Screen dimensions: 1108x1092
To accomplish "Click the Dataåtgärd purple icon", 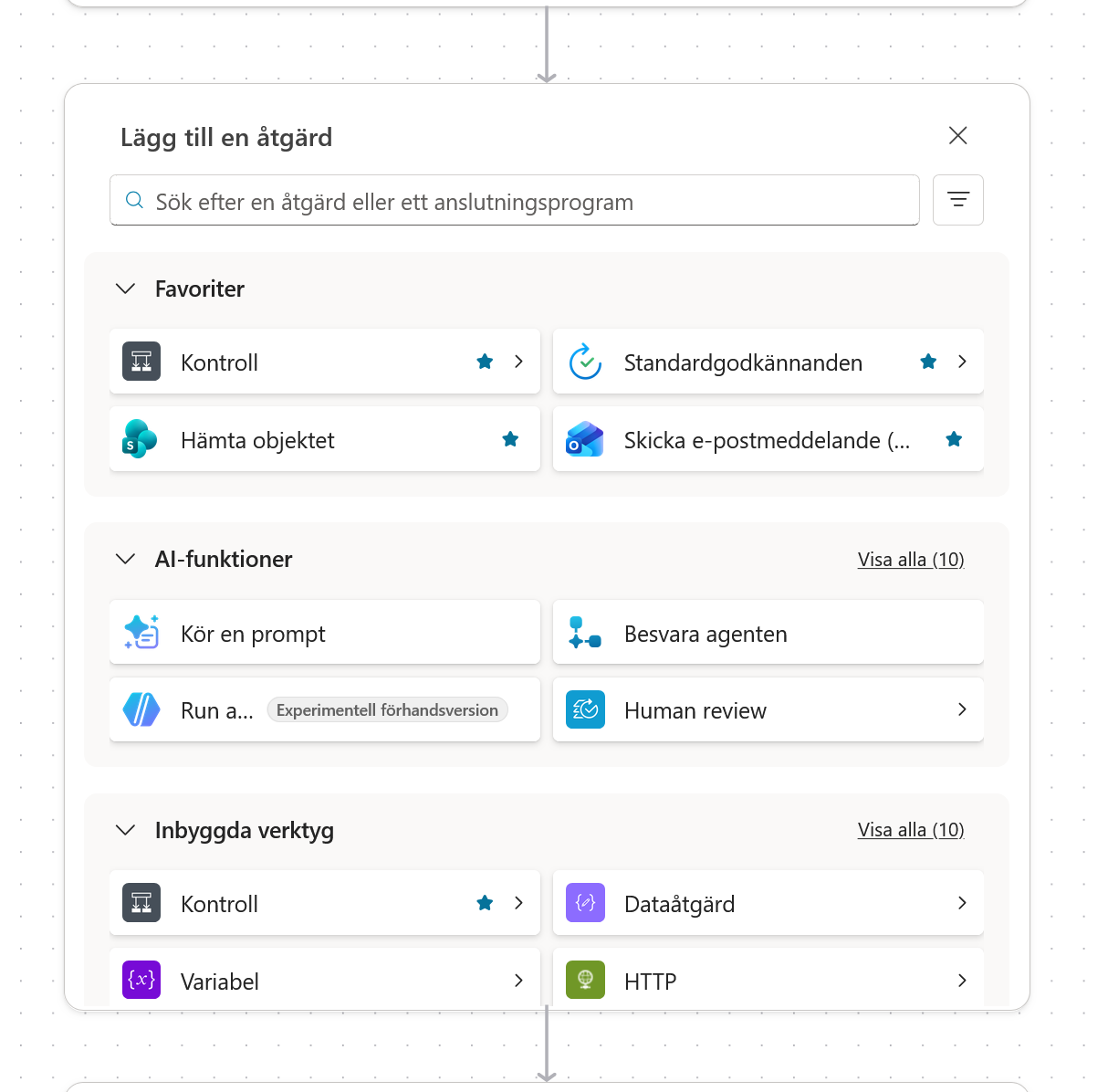I will tap(585, 903).
